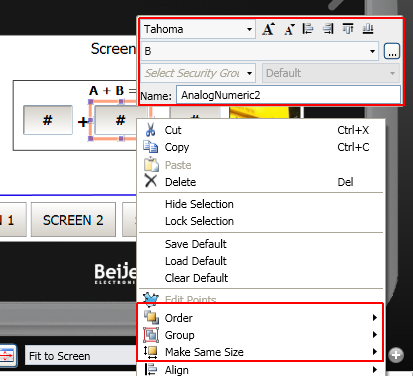413x376 pixels.
Task: Increase font size with large A icon
Action: click(x=268, y=29)
